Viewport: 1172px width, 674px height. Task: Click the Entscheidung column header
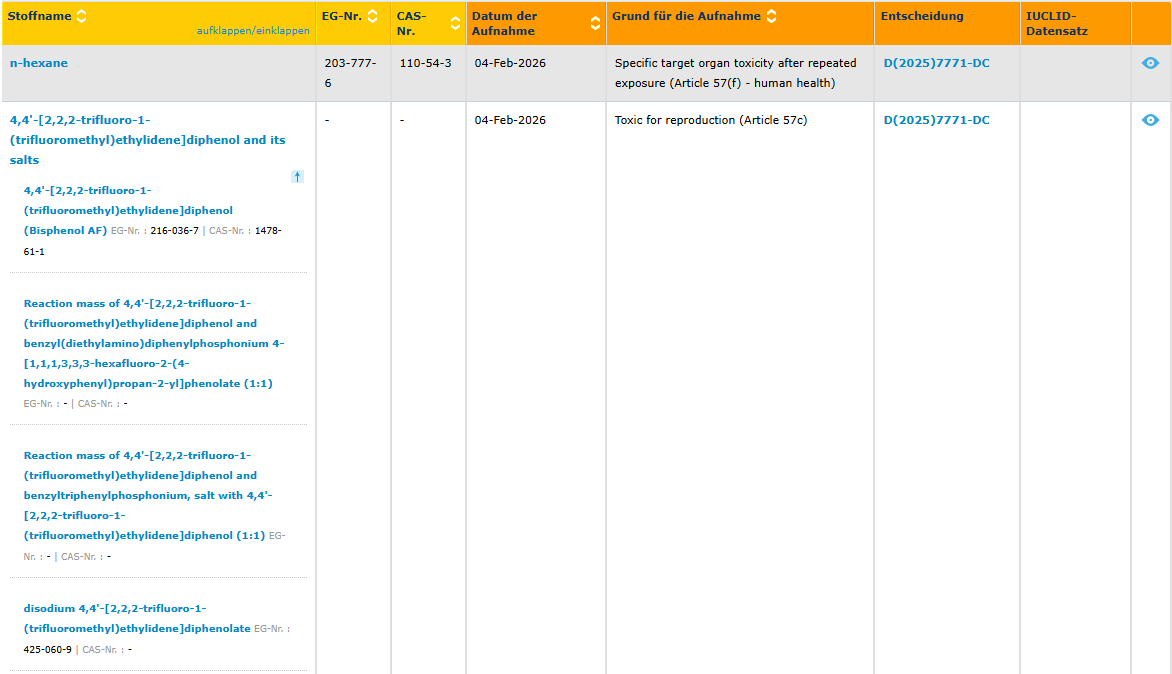[922, 16]
